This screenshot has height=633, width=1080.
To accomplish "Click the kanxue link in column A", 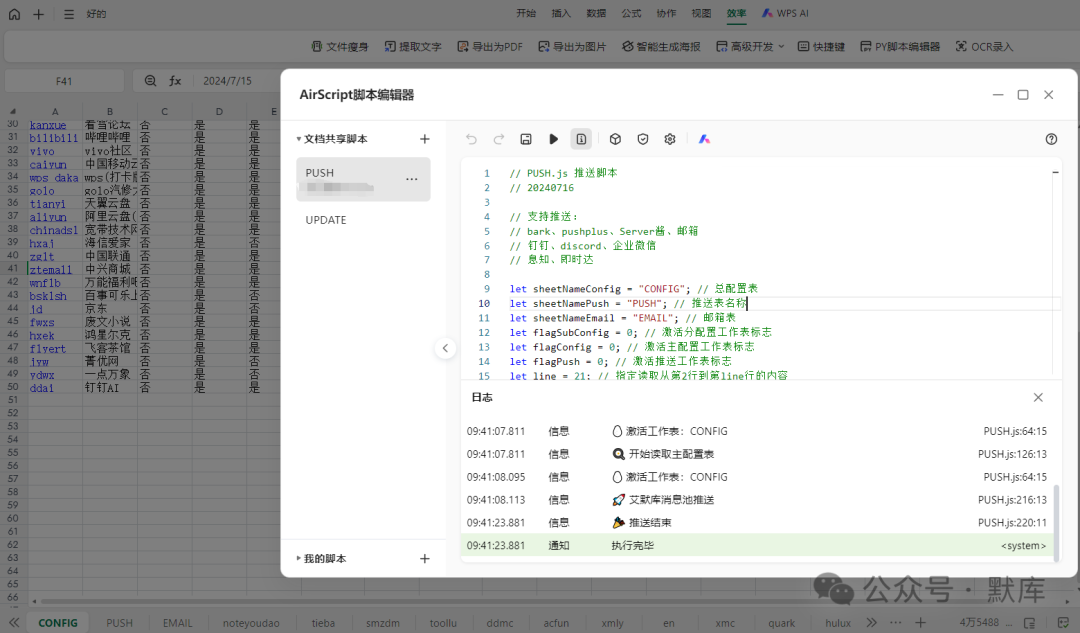I will point(48,125).
